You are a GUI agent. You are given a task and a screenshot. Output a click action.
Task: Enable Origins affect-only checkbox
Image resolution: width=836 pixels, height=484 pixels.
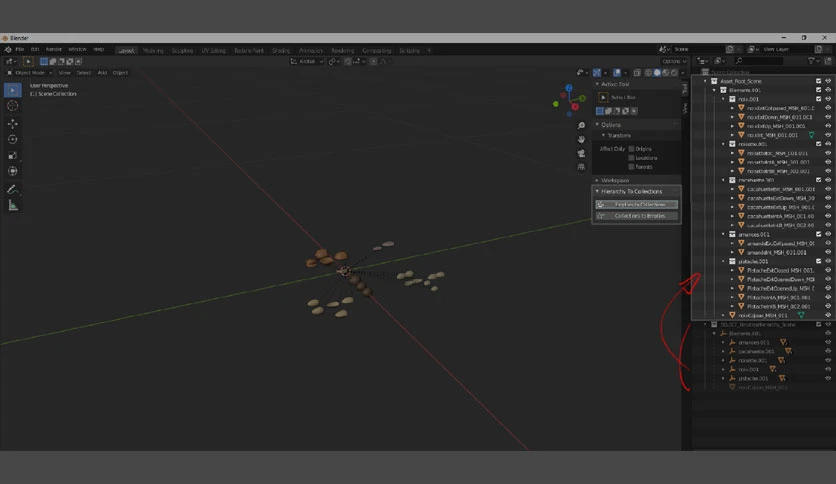(631, 149)
